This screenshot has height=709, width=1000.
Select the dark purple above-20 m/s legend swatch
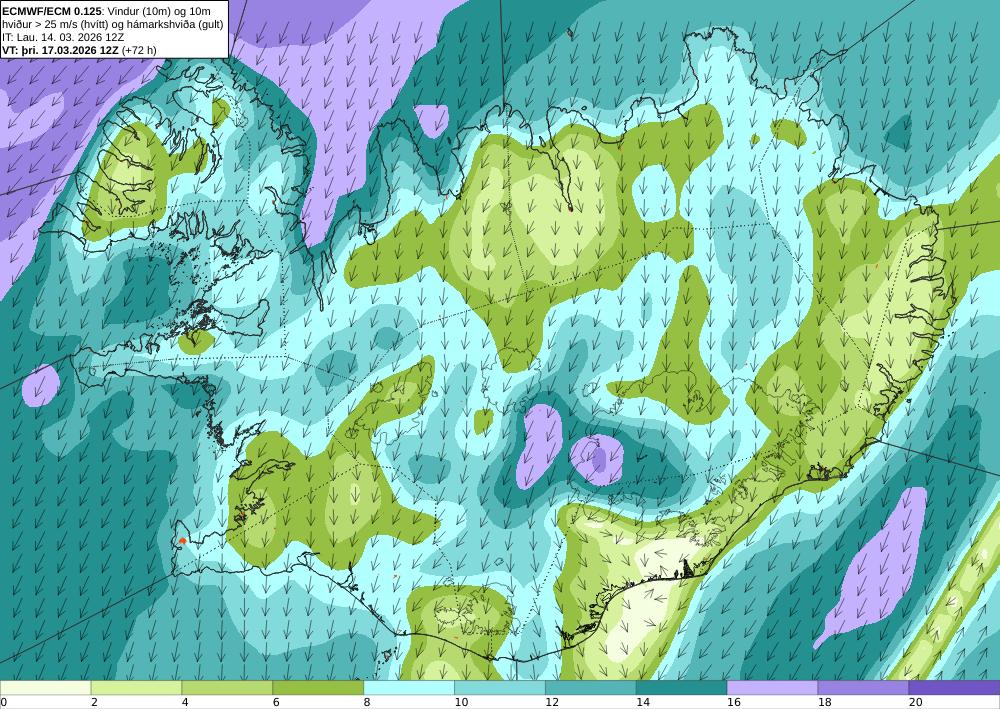[954, 687]
